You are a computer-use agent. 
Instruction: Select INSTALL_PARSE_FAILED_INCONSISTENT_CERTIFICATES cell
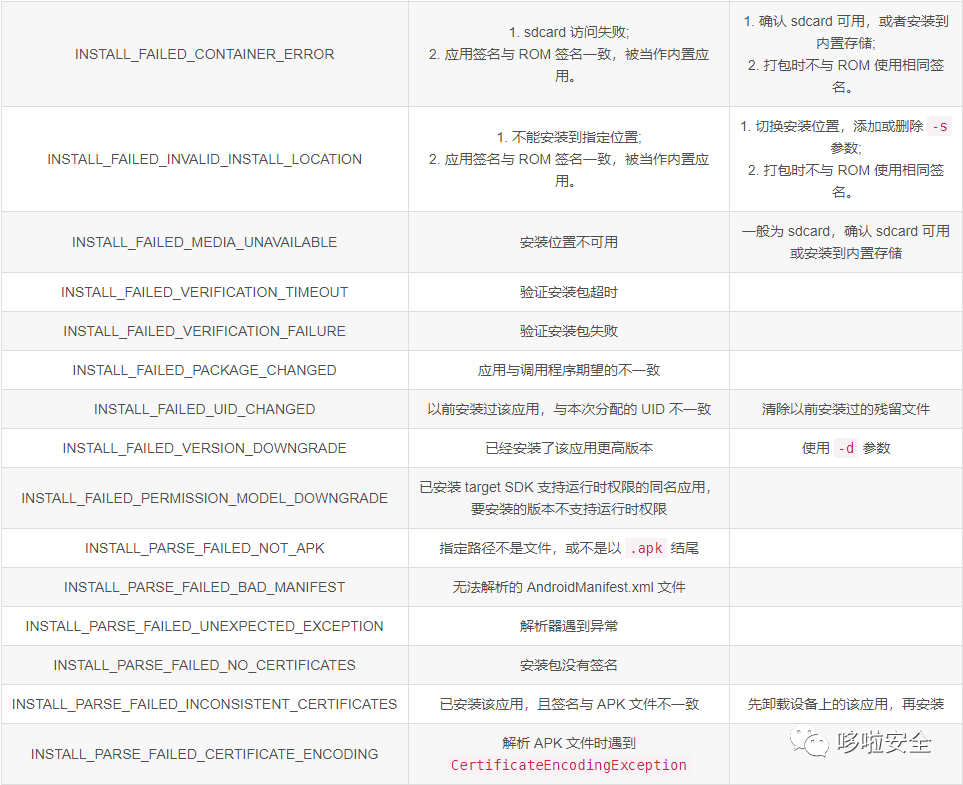pos(205,704)
